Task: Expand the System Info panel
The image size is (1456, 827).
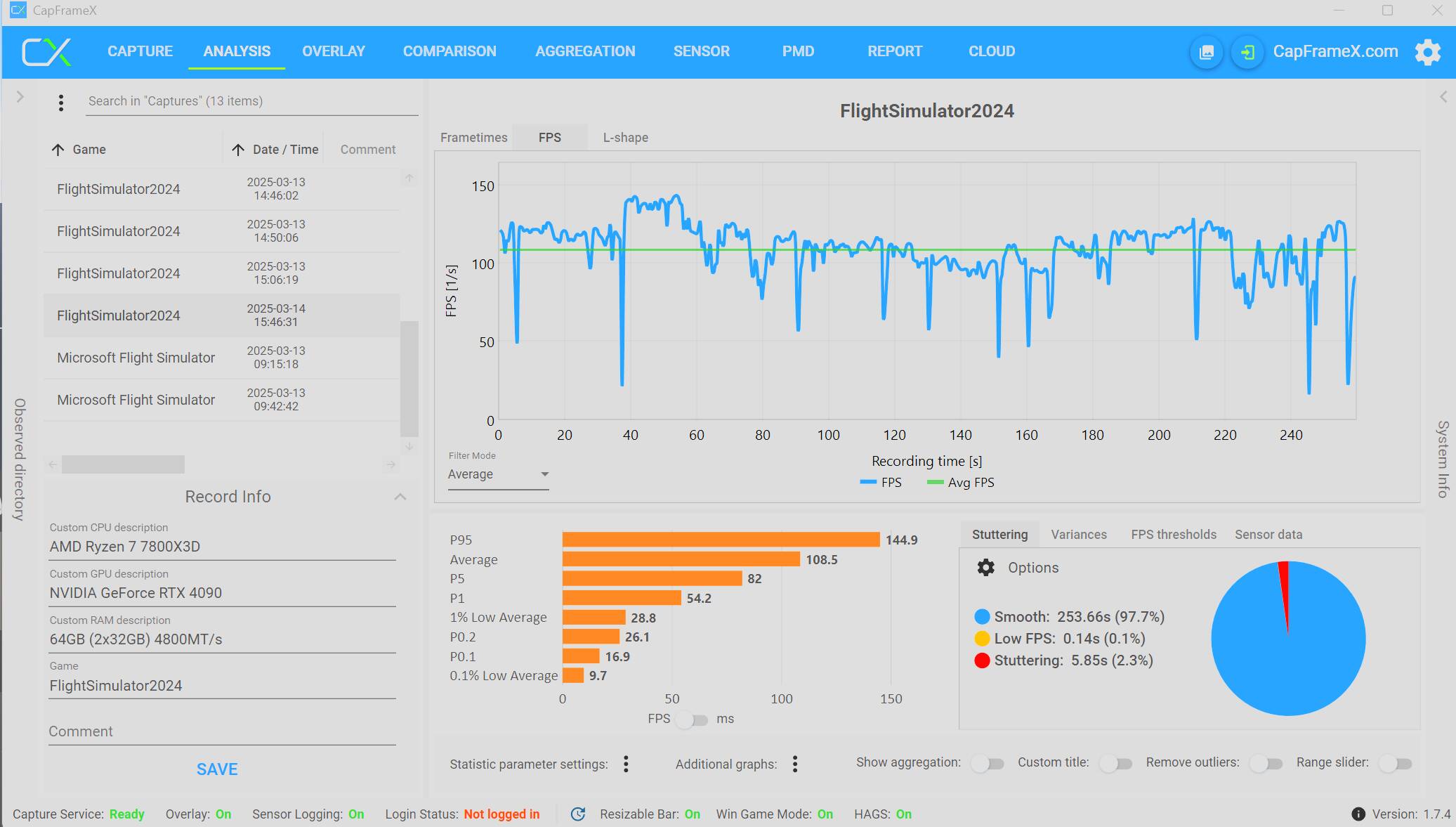Action: click(x=1443, y=97)
